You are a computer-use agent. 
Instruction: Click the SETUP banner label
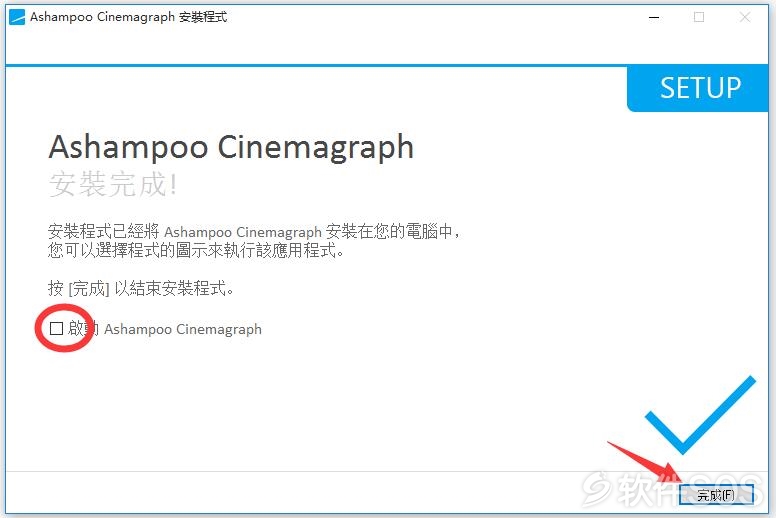[700, 88]
